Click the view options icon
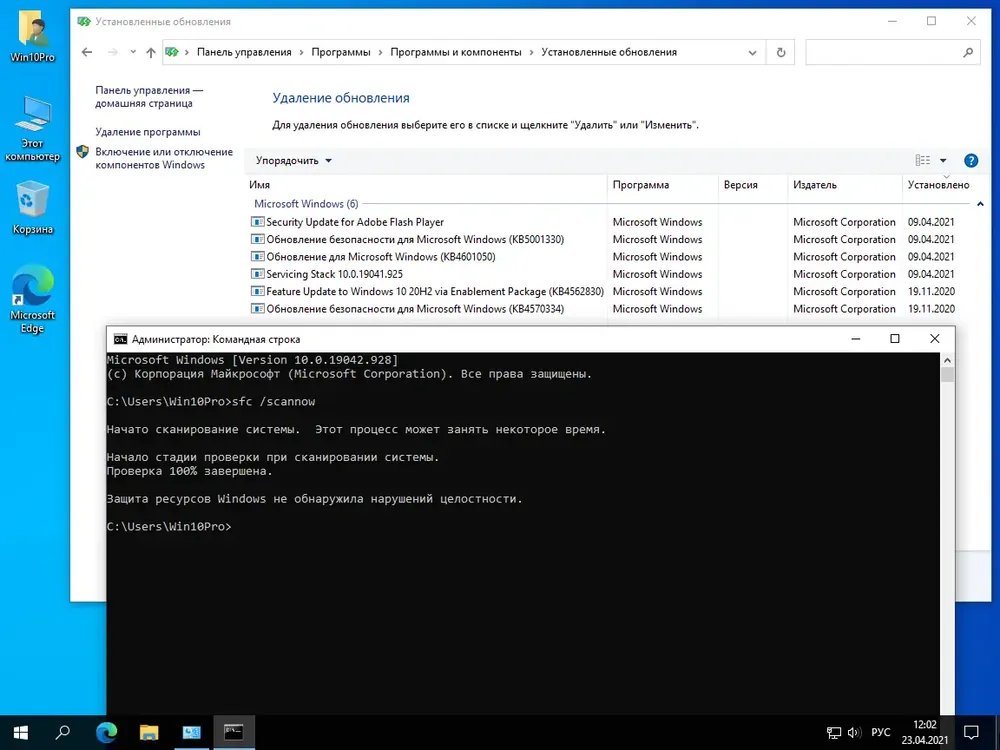The image size is (1000, 750). click(x=923, y=160)
